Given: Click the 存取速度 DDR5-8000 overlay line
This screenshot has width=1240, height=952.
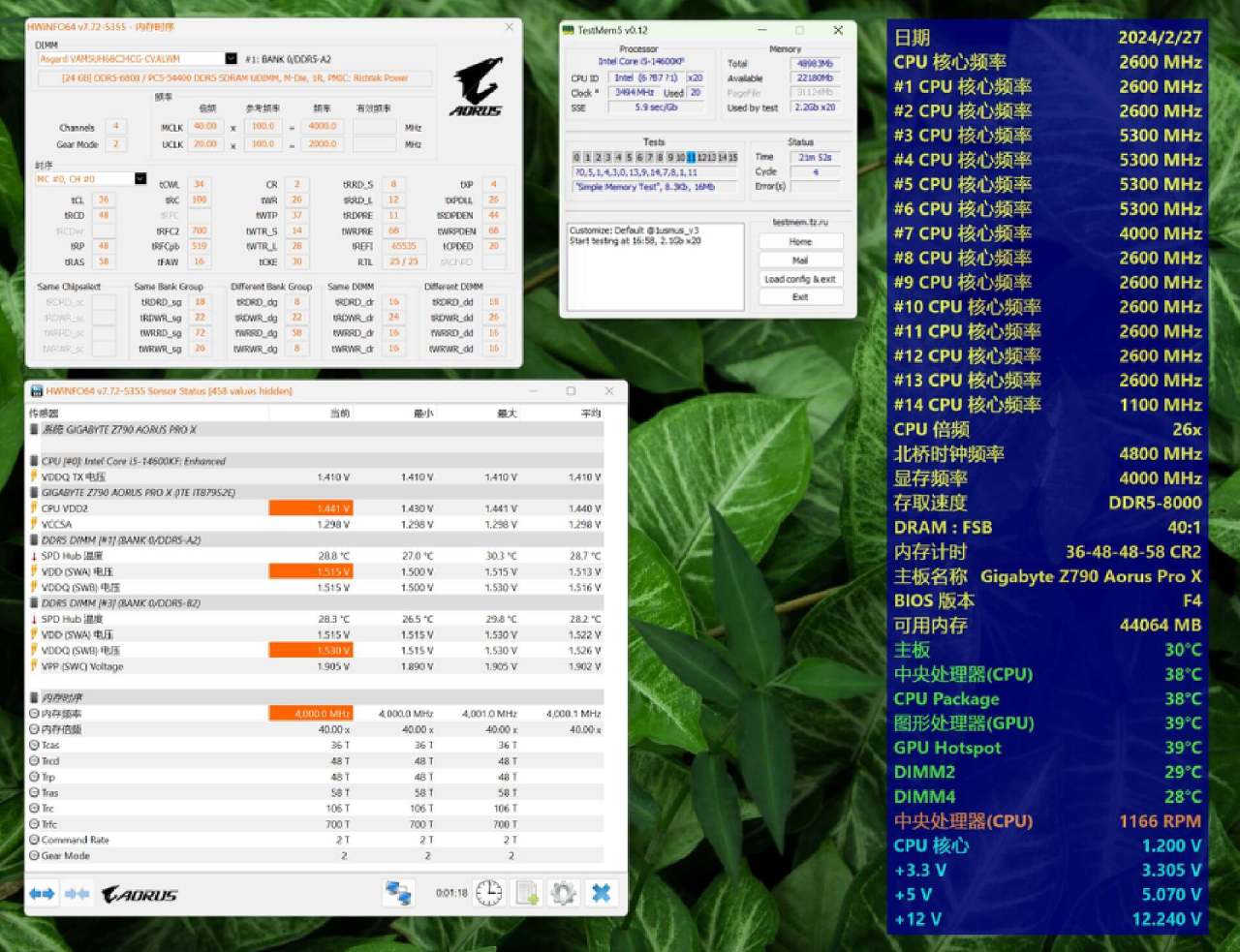Looking at the screenshot, I should point(1047,503).
